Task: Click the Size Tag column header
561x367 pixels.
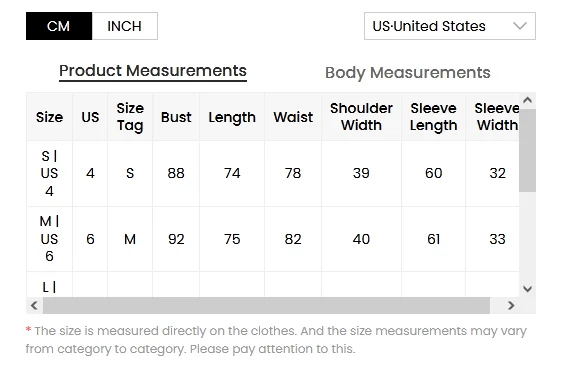Action: (130, 117)
